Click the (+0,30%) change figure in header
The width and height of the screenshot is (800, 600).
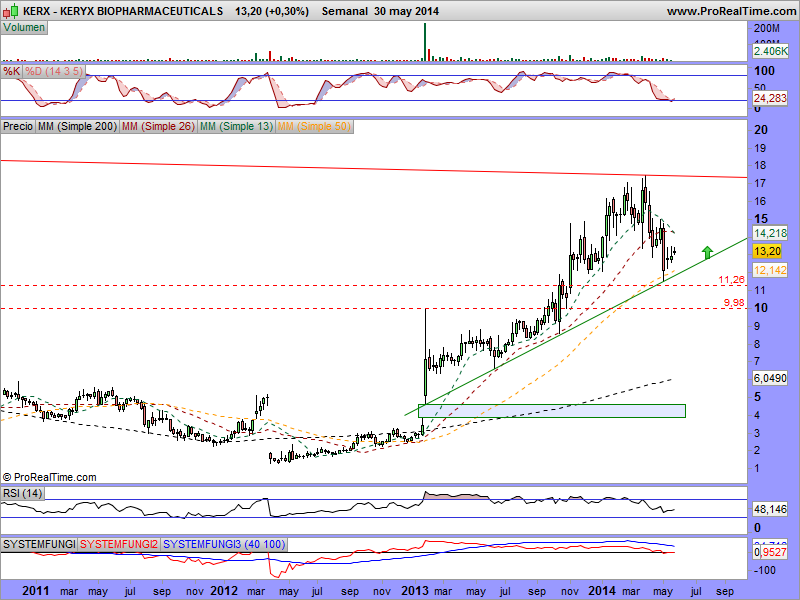point(286,11)
